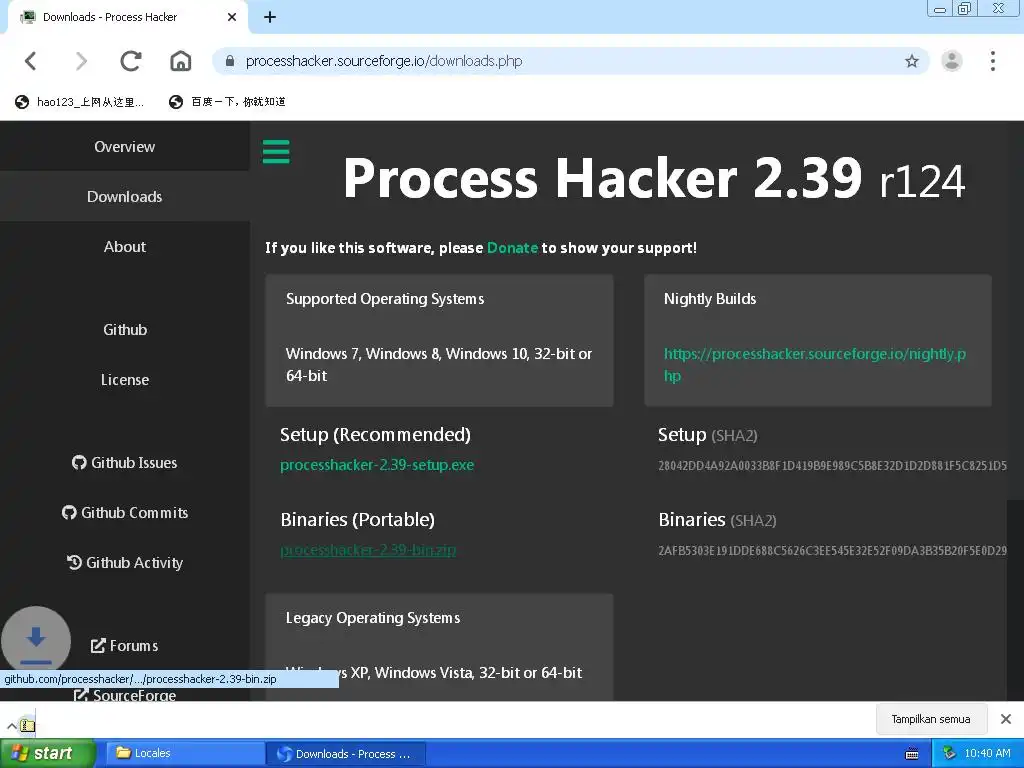Go to browser home page
This screenshot has width=1024, height=768.
tap(180, 61)
